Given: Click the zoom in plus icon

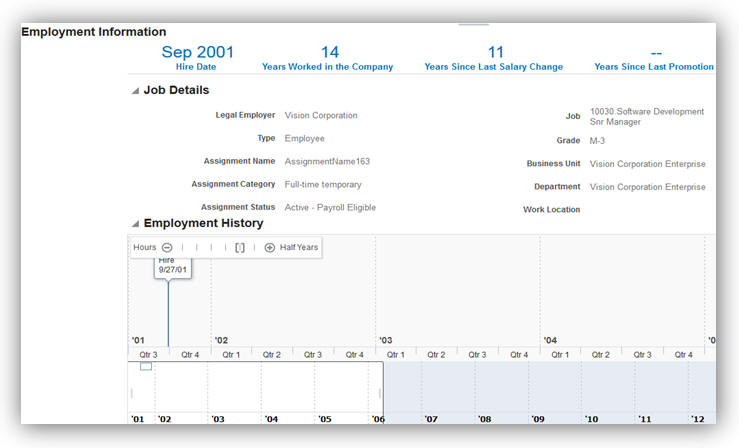Looking at the screenshot, I should tap(270, 247).
